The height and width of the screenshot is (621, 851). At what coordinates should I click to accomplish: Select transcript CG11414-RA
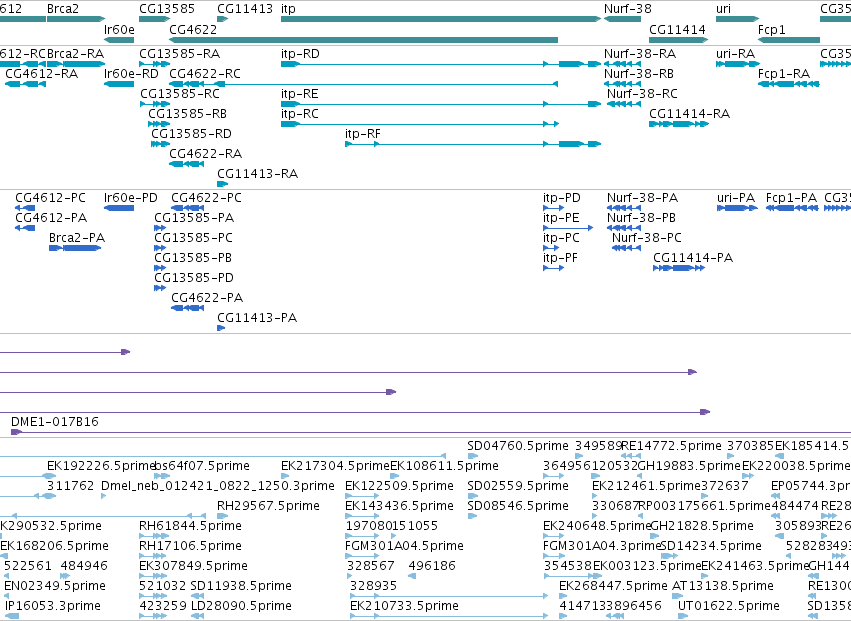click(679, 124)
